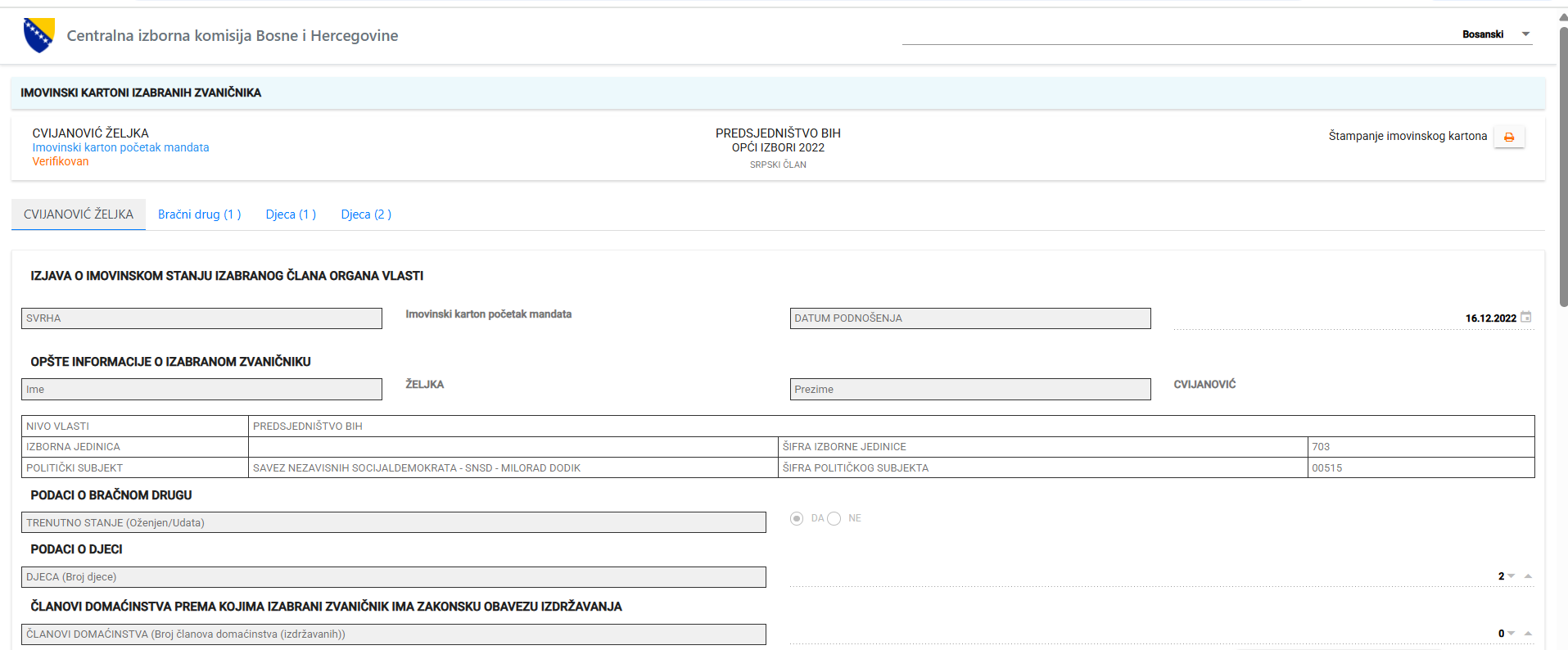Click the Štampanje imovinskog kartona label

[1408, 136]
